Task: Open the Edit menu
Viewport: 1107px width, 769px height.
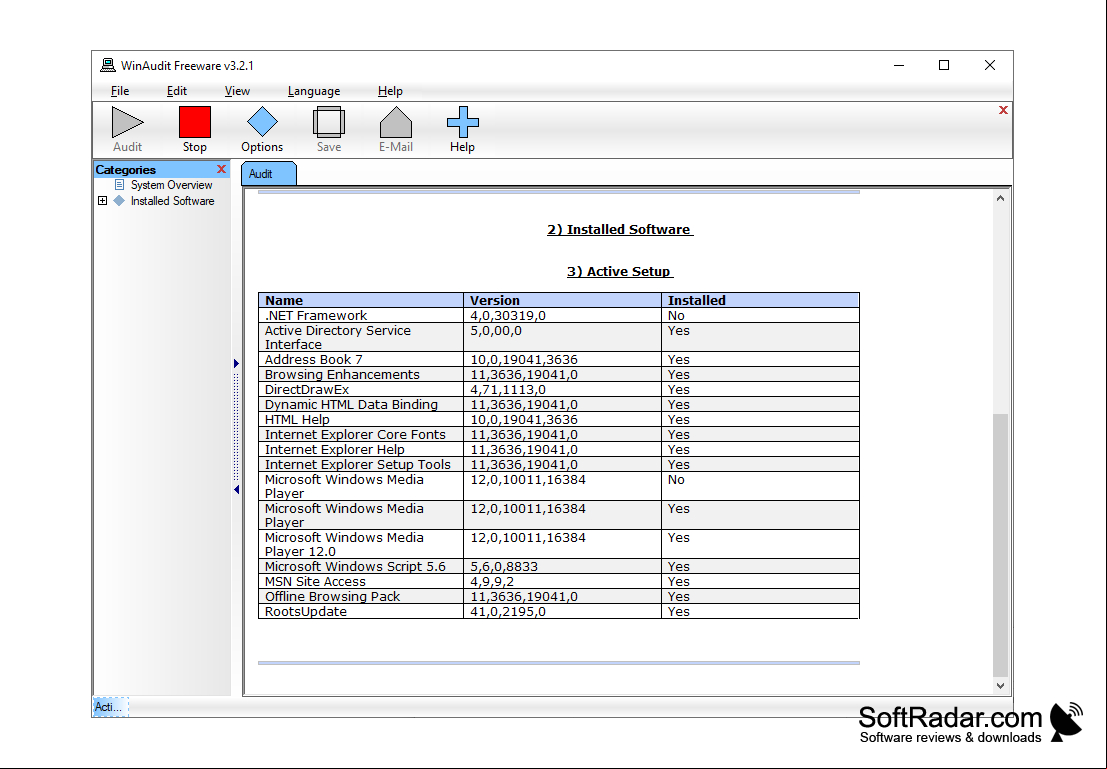Action: point(176,91)
